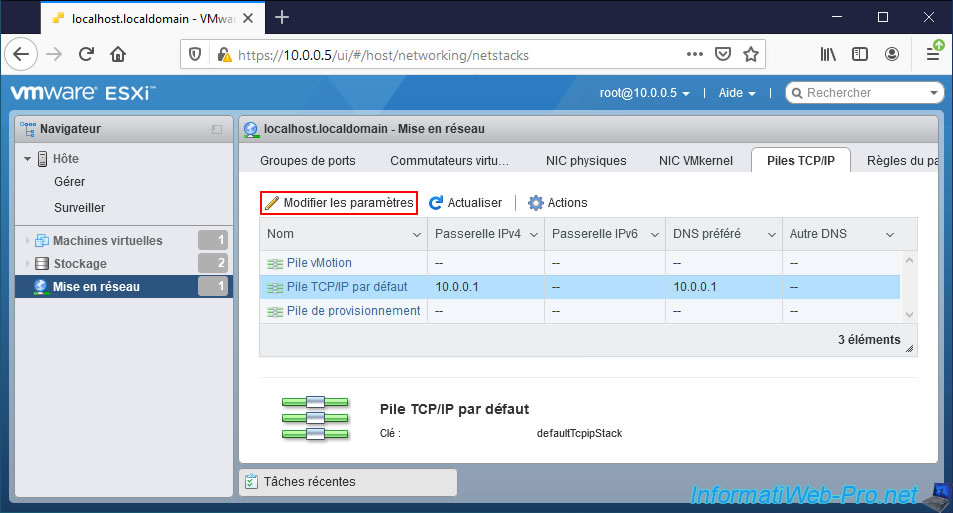The image size is (953, 513).
Task: Open Surveiller under Hôte
Action: pos(80,208)
